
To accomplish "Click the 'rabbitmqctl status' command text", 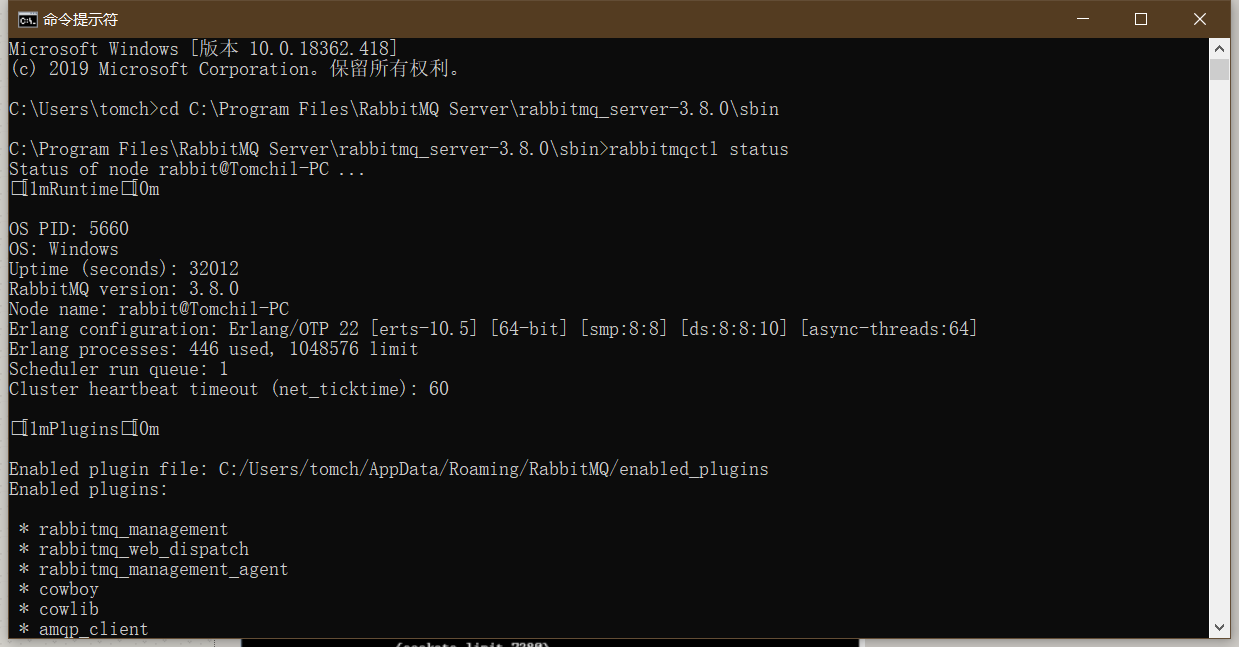I will tap(698, 149).
